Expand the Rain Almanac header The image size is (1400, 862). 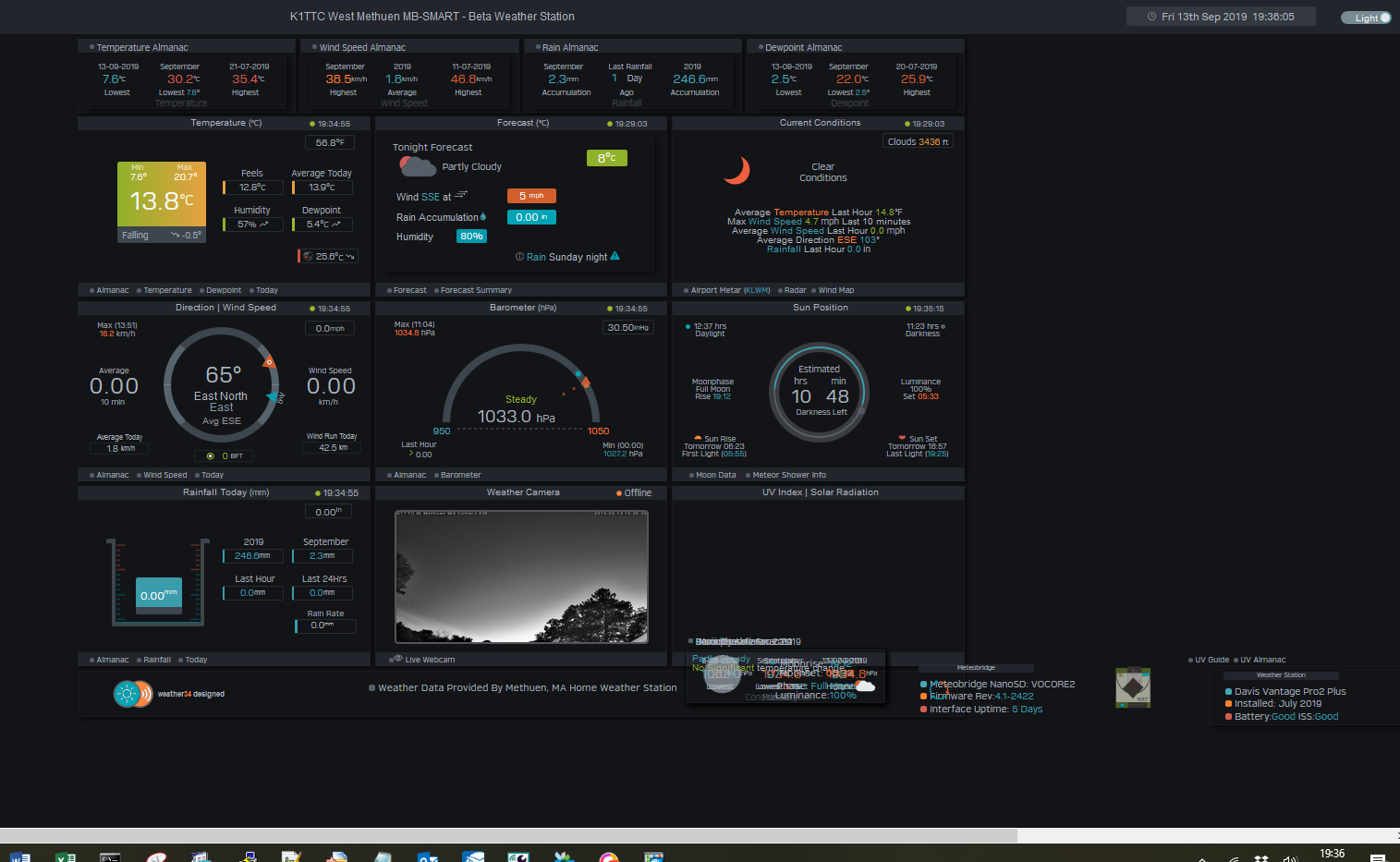tap(569, 47)
